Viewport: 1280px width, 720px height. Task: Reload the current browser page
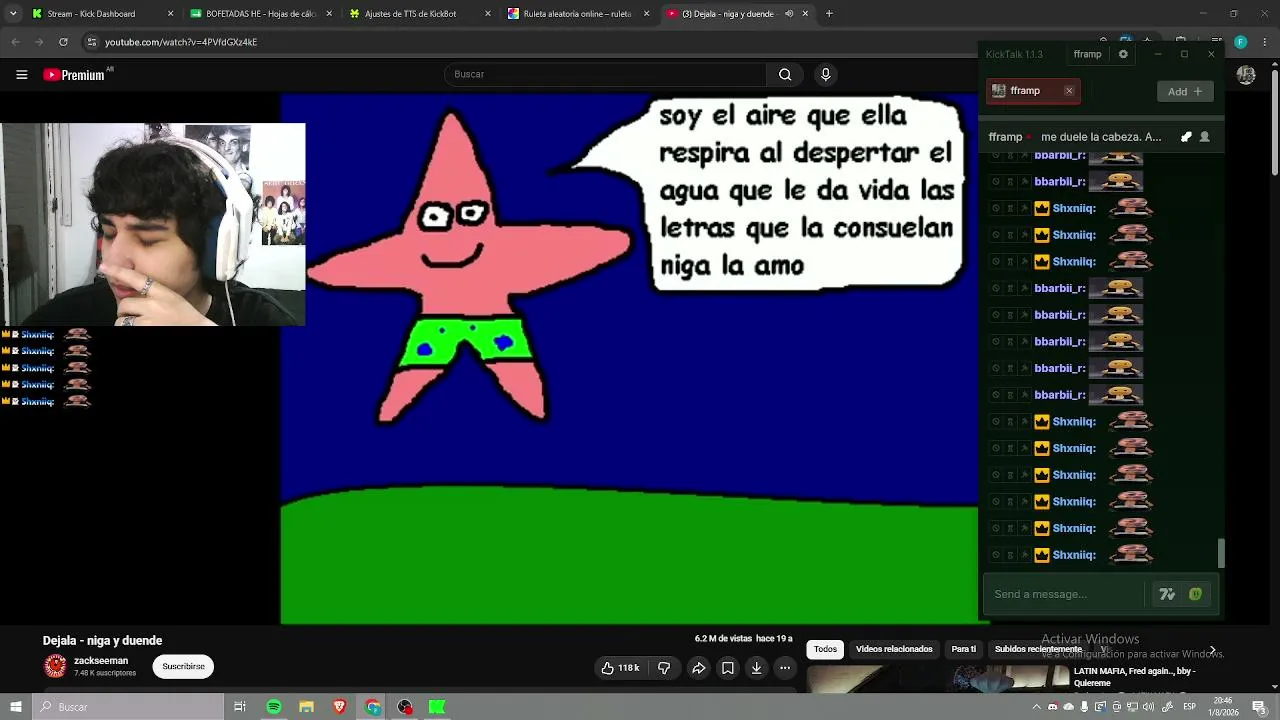click(63, 42)
